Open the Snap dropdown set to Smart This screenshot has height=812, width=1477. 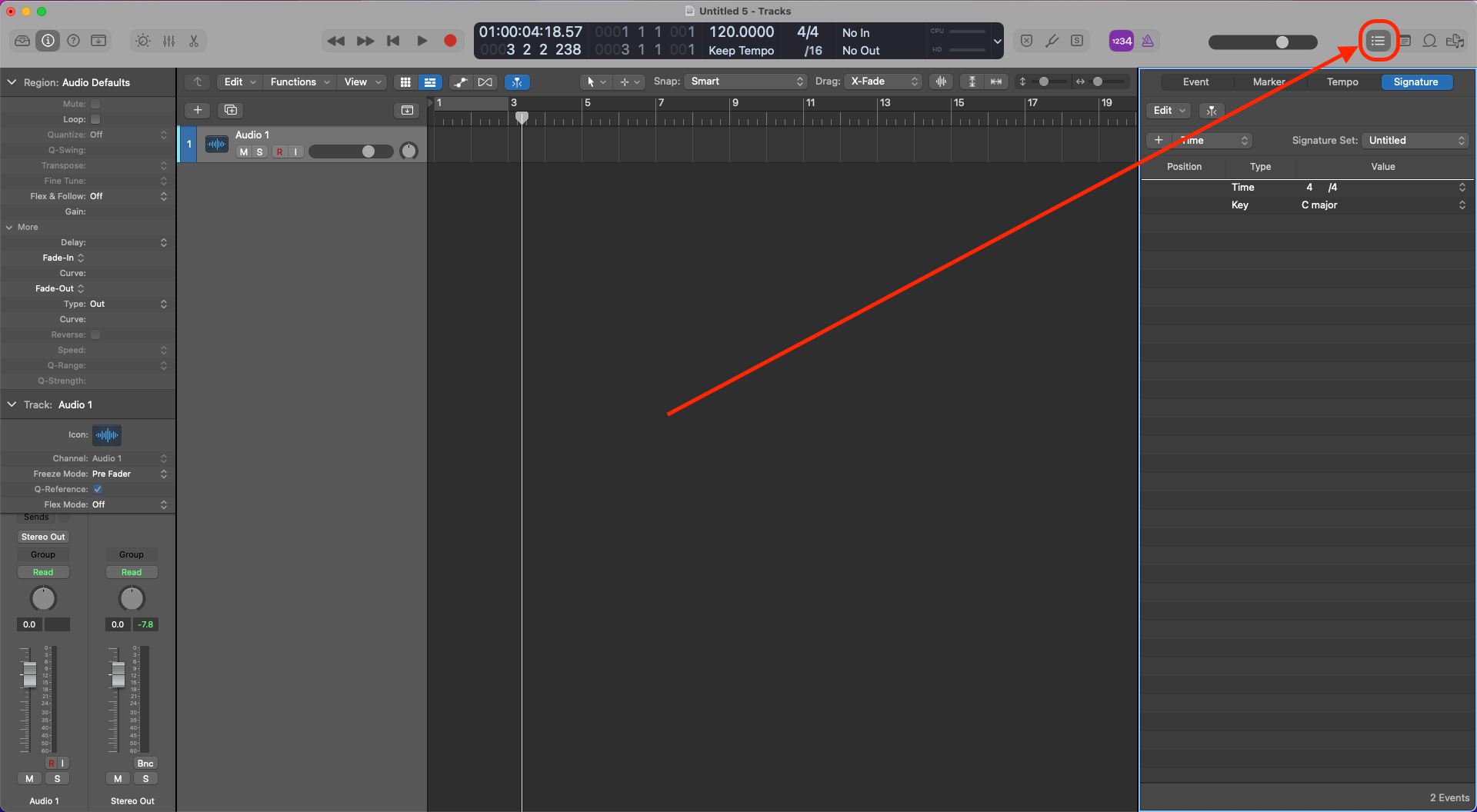tap(745, 81)
